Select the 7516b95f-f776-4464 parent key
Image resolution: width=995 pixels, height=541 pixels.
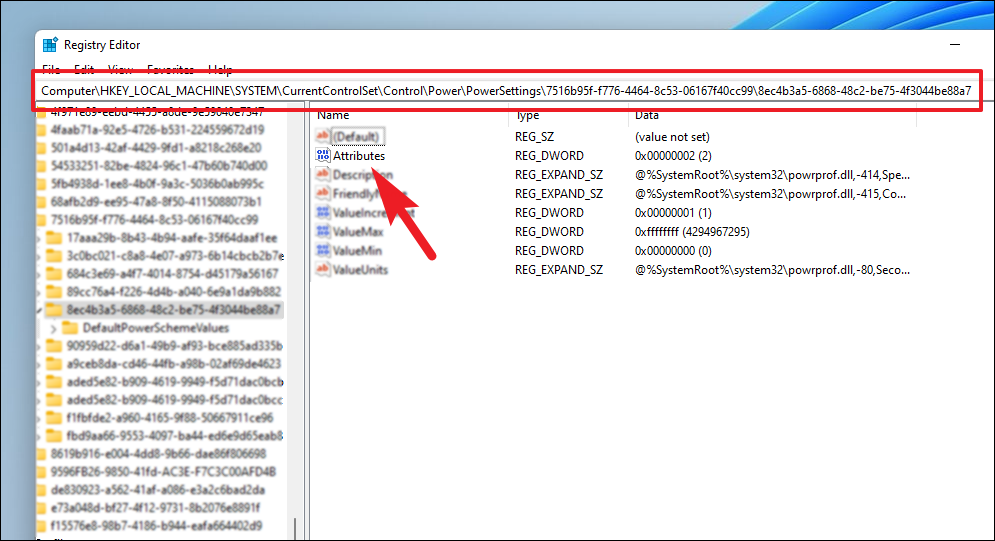(x=154, y=219)
